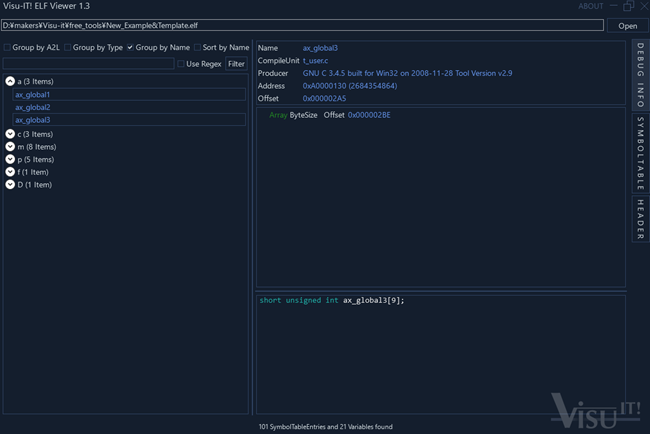Click the Open file button
The height and width of the screenshot is (434, 650).
pos(627,26)
